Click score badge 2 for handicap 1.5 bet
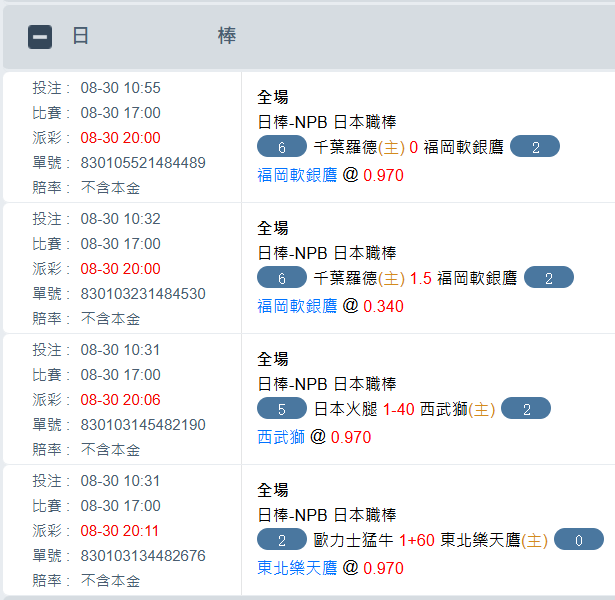The width and height of the screenshot is (615, 600). pyautogui.click(x=549, y=278)
